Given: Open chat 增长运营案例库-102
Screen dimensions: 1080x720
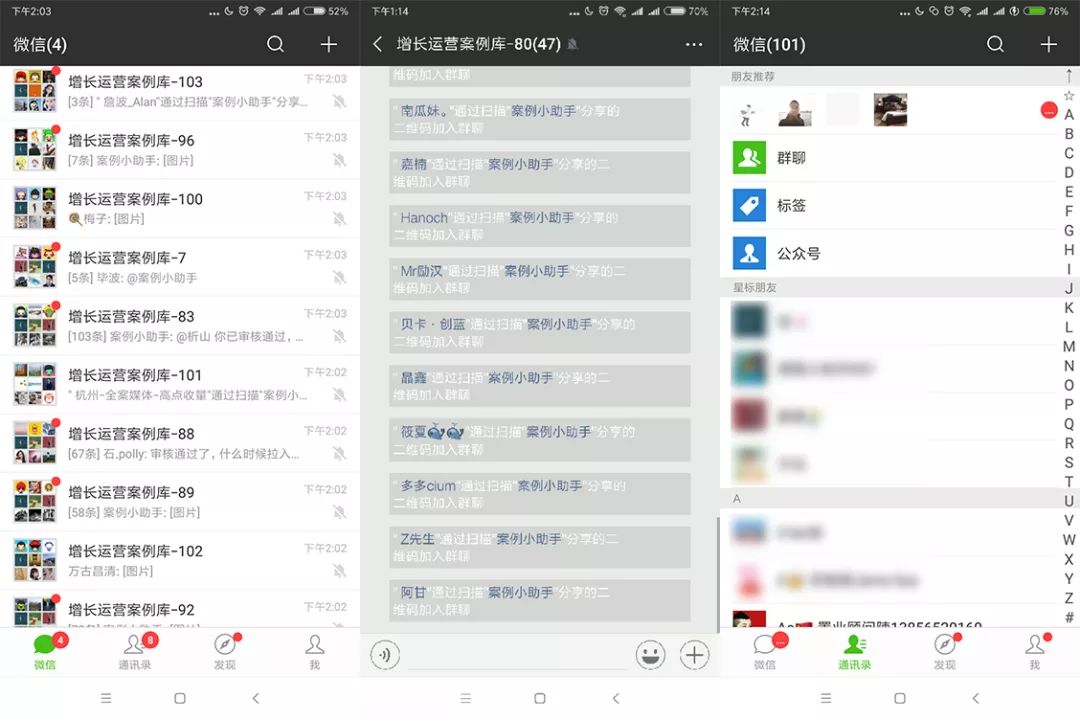Looking at the screenshot, I should click(180, 559).
